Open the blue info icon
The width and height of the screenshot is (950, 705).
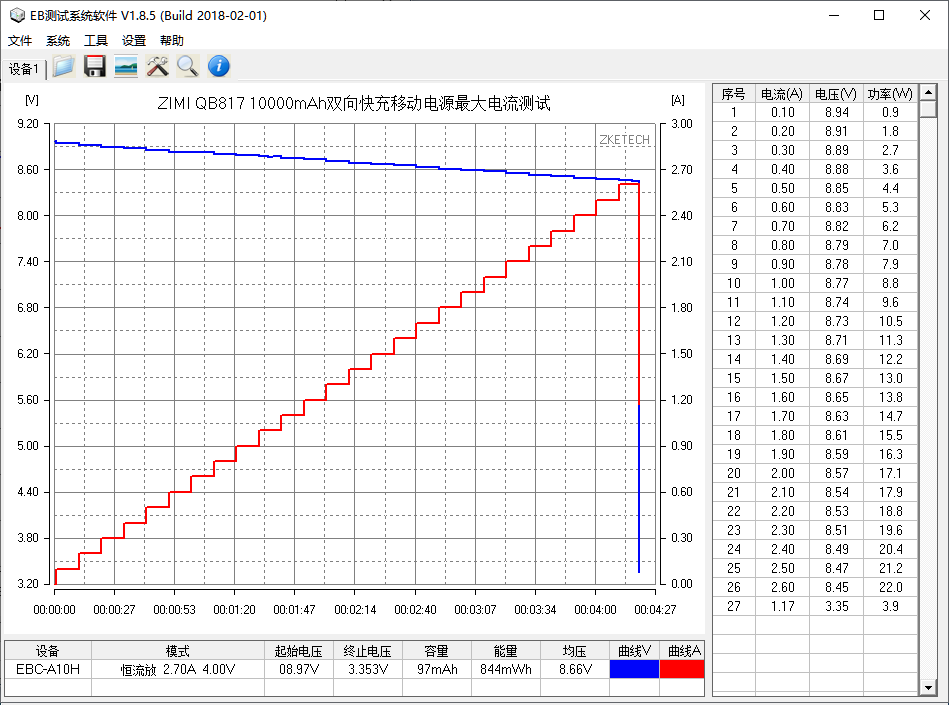click(219, 66)
